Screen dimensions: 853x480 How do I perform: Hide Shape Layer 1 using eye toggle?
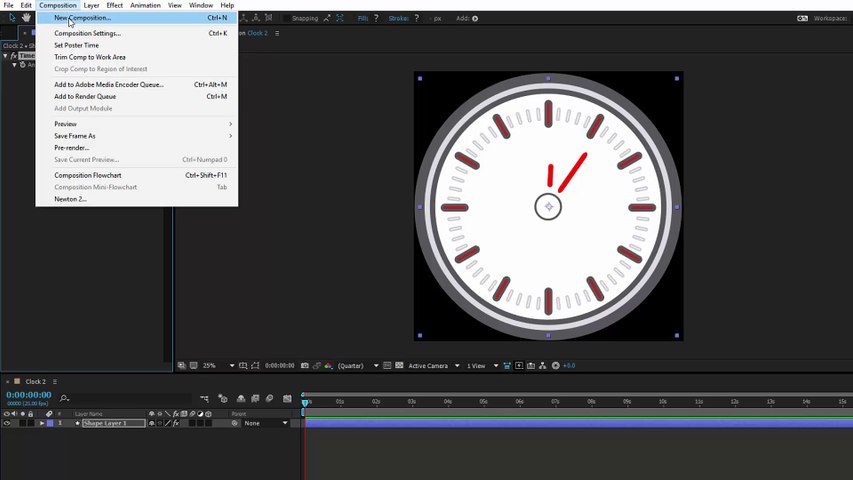7,423
